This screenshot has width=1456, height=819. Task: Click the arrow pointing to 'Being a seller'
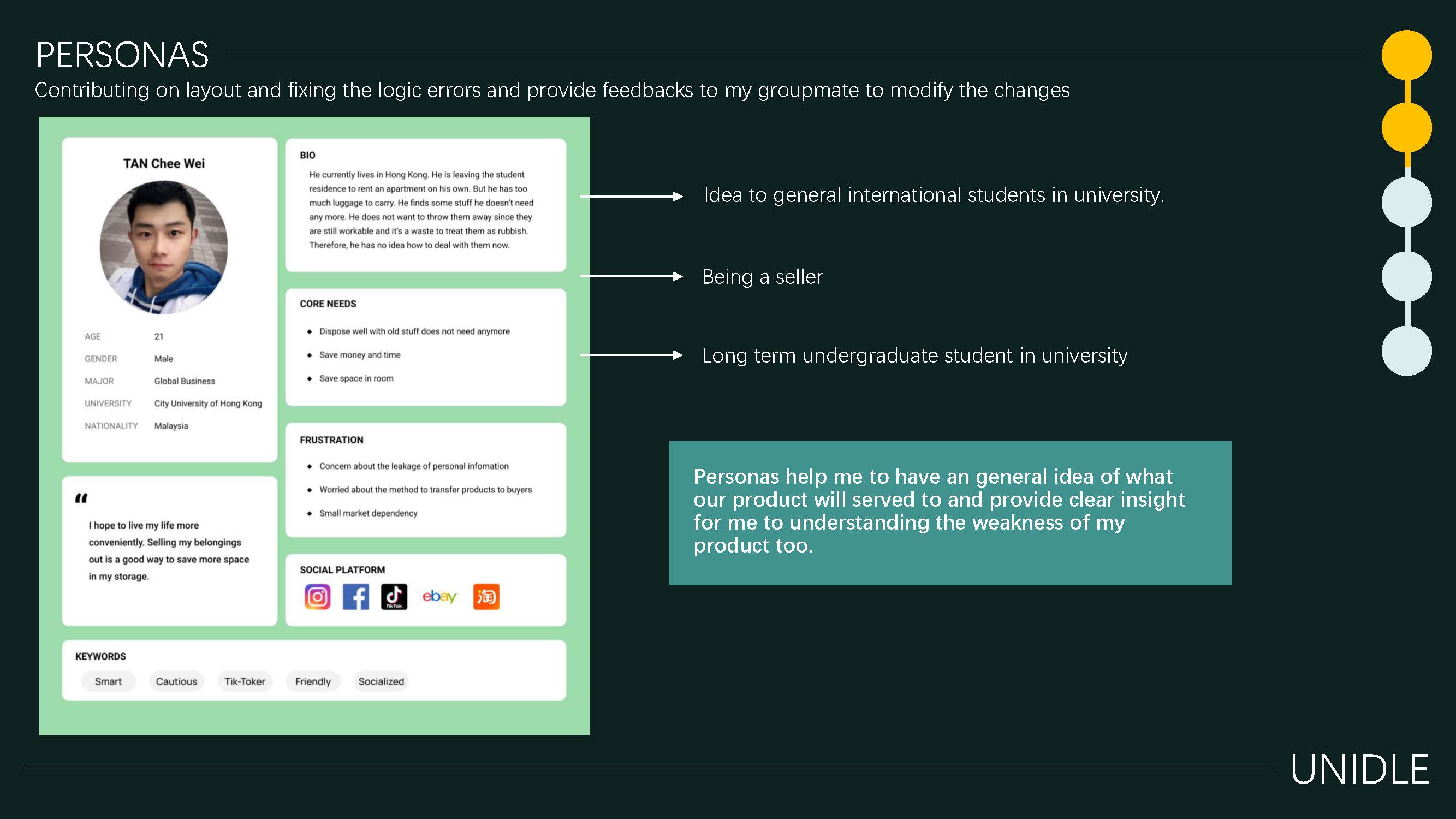coord(631,276)
